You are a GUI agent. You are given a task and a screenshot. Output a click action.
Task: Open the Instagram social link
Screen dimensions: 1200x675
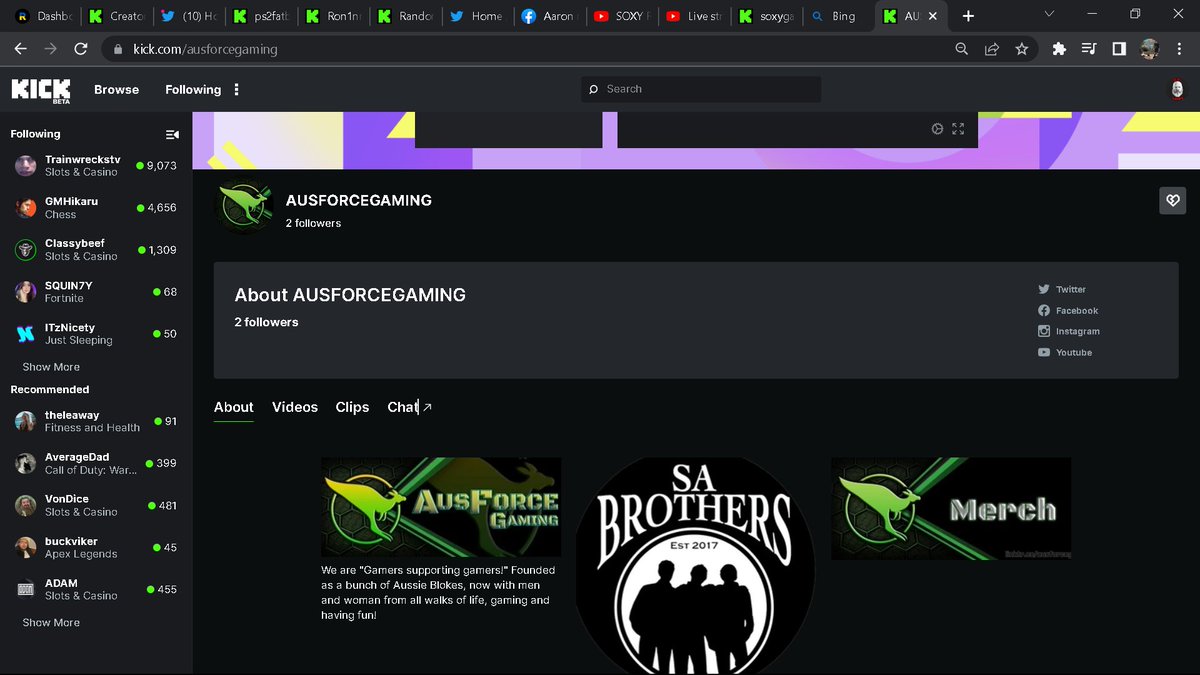1068,331
